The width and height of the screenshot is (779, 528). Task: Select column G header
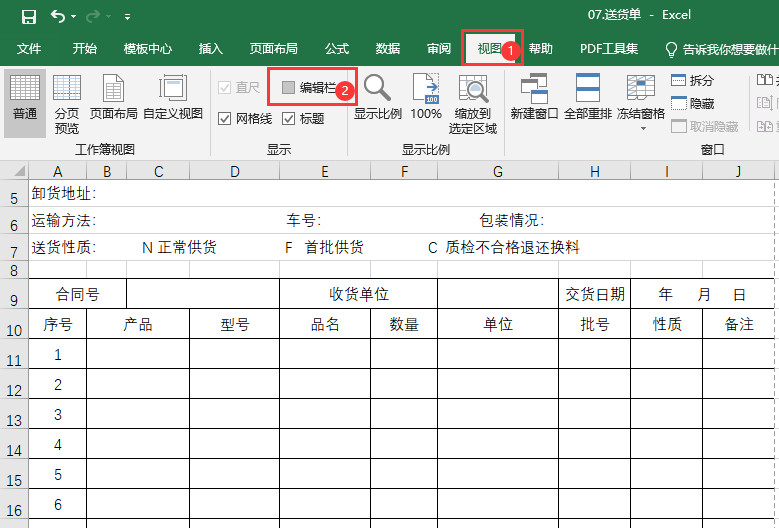[x=498, y=171]
